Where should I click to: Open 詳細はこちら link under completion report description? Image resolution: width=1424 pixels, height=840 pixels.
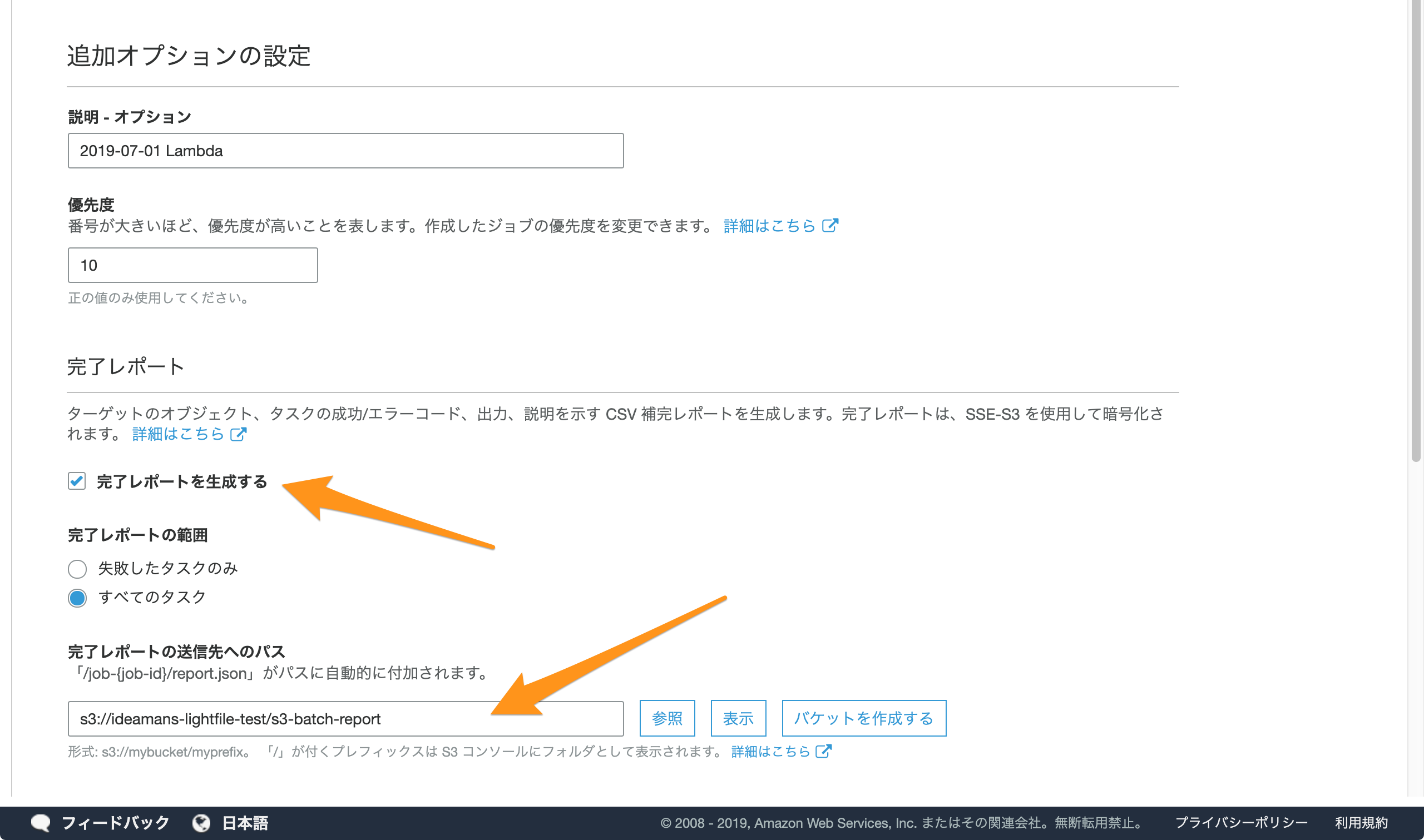pyautogui.click(x=179, y=434)
